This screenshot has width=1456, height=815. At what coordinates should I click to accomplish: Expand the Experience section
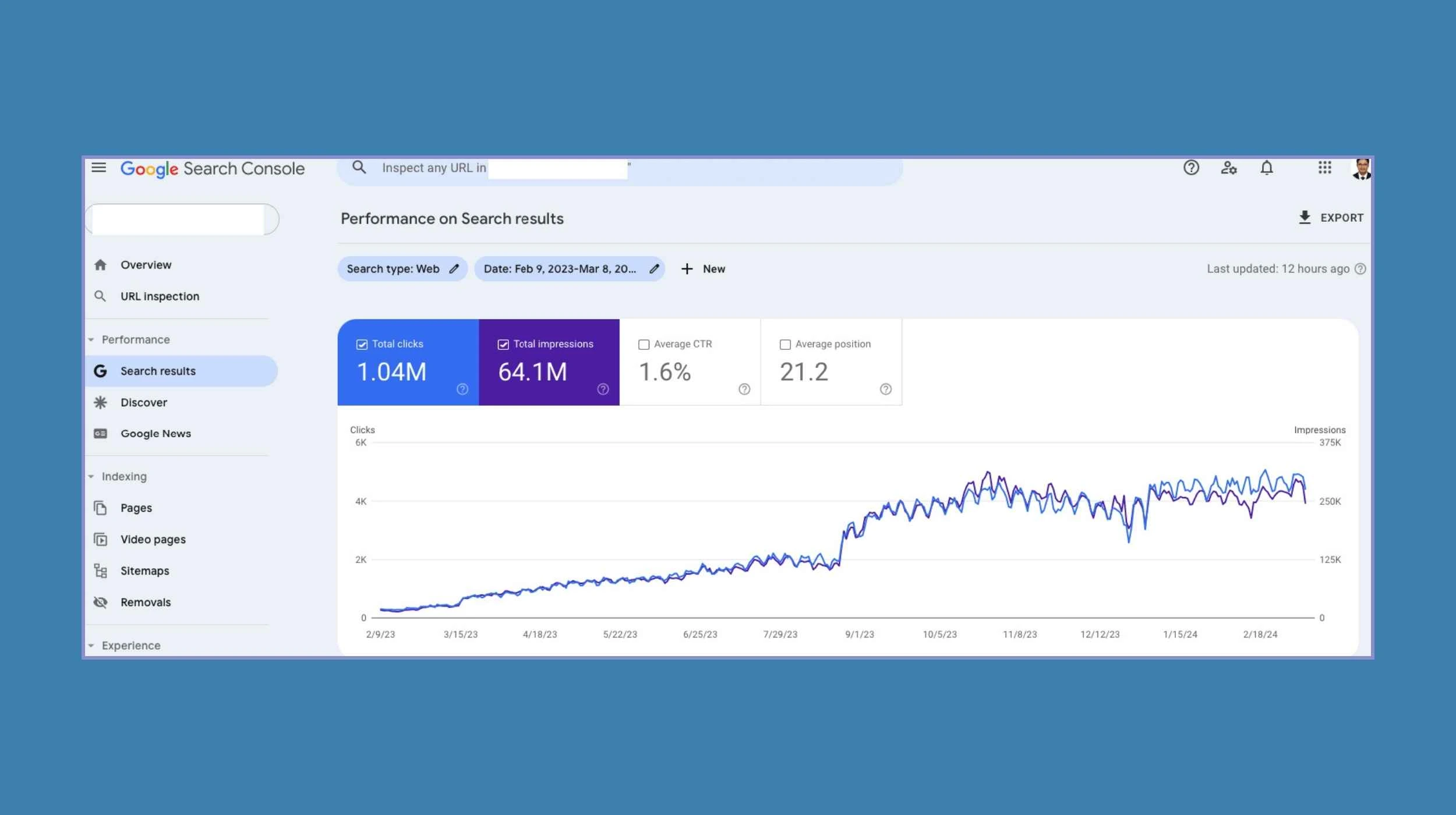point(92,645)
